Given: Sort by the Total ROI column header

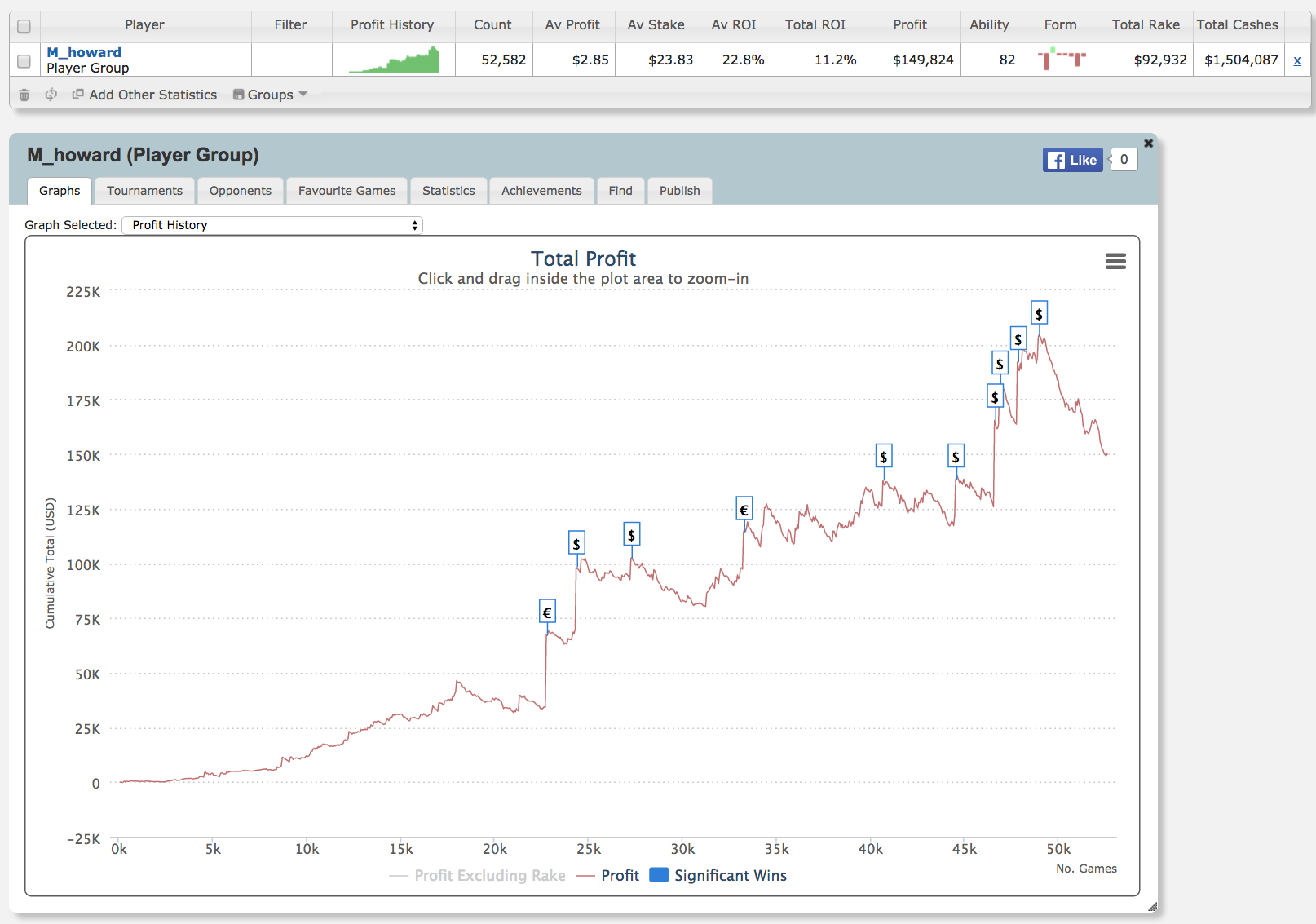Looking at the screenshot, I should click(x=815, y=25).
